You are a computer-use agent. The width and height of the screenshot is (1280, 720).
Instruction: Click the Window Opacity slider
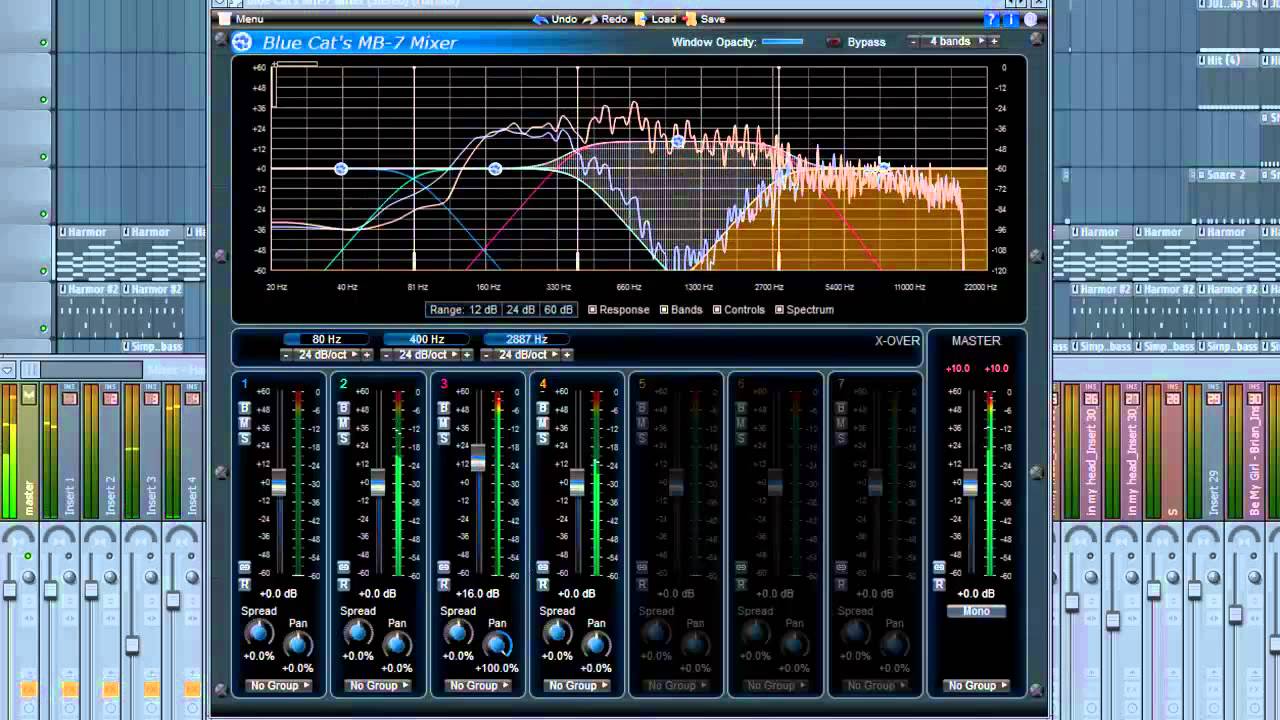[x=783, y=41]
